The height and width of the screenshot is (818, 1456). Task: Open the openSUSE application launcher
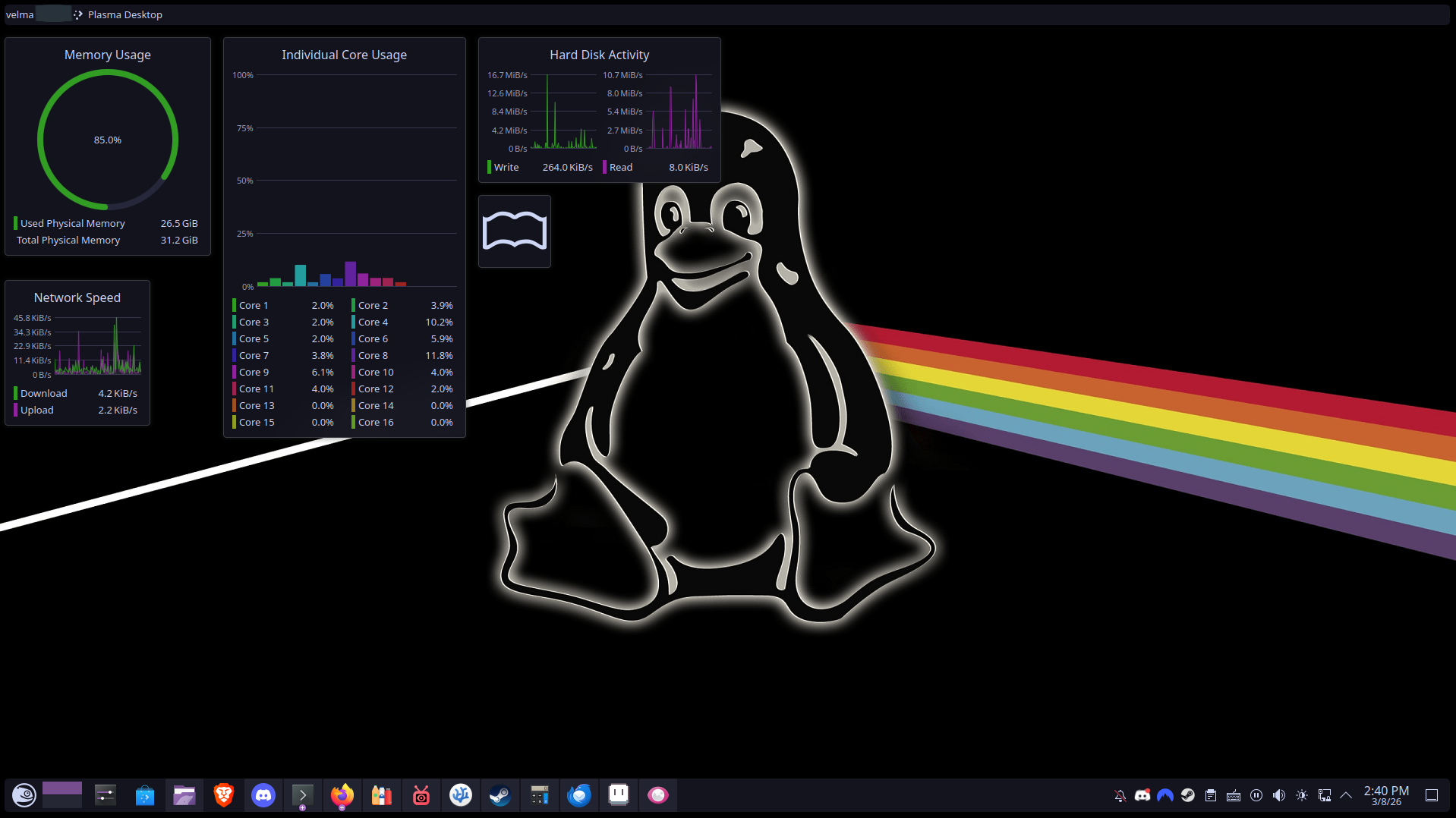24,795
